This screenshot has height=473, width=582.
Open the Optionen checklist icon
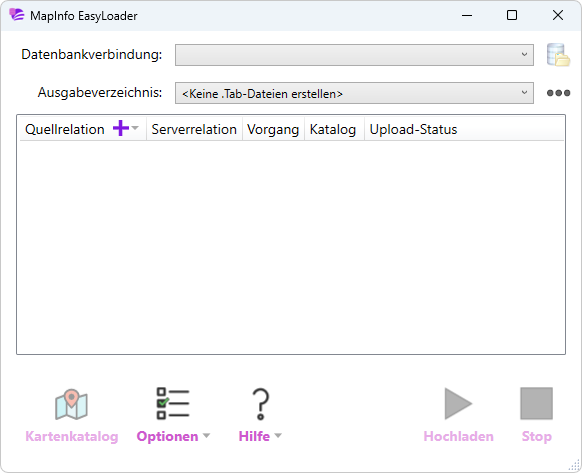(173, 404)
